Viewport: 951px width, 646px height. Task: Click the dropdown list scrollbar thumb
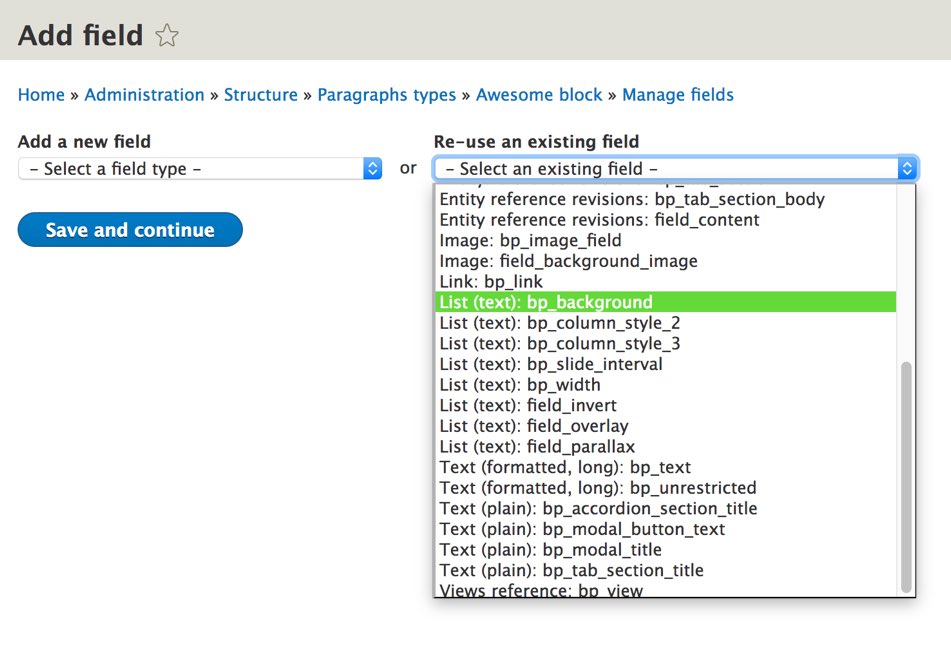(x=906, y=477)
